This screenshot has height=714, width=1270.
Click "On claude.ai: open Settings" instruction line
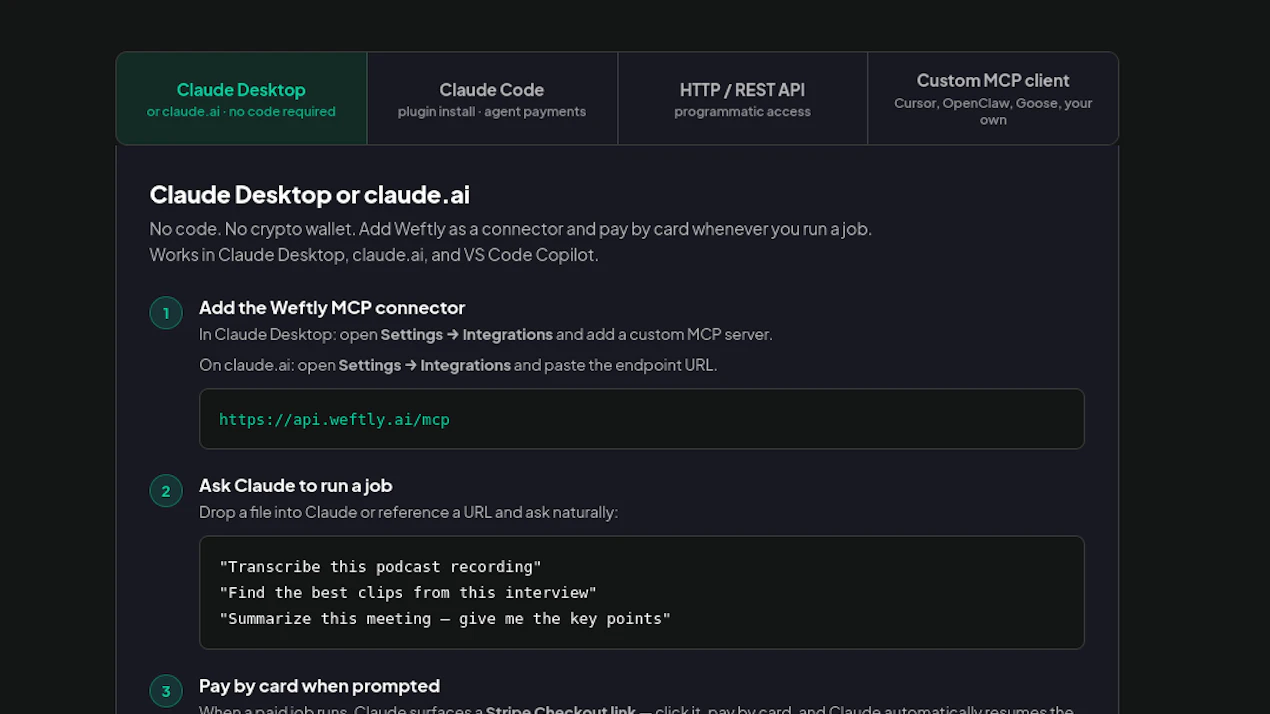(x=458, y=365)
